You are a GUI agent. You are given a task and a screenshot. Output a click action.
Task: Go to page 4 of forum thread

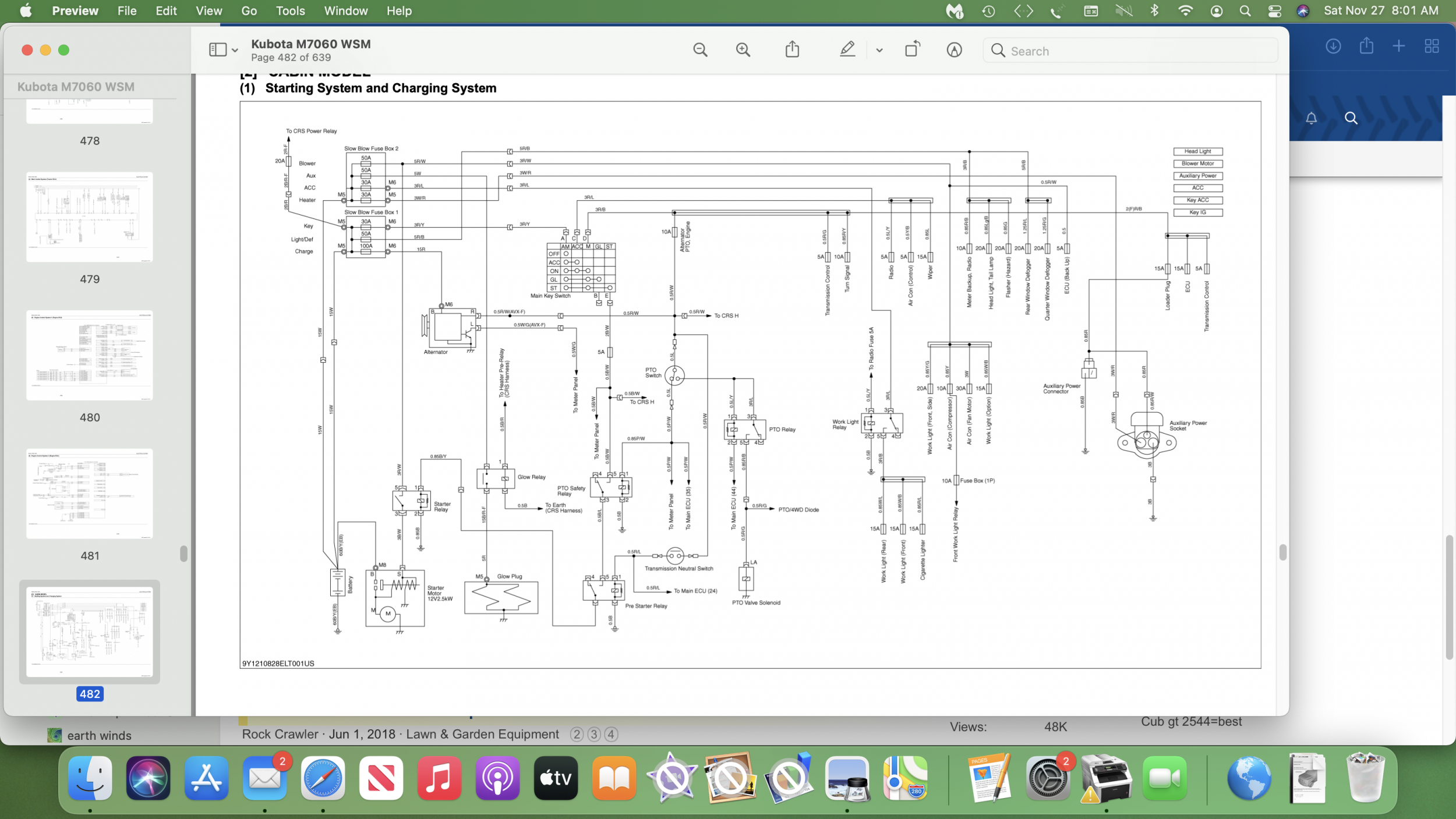[611, 735]
